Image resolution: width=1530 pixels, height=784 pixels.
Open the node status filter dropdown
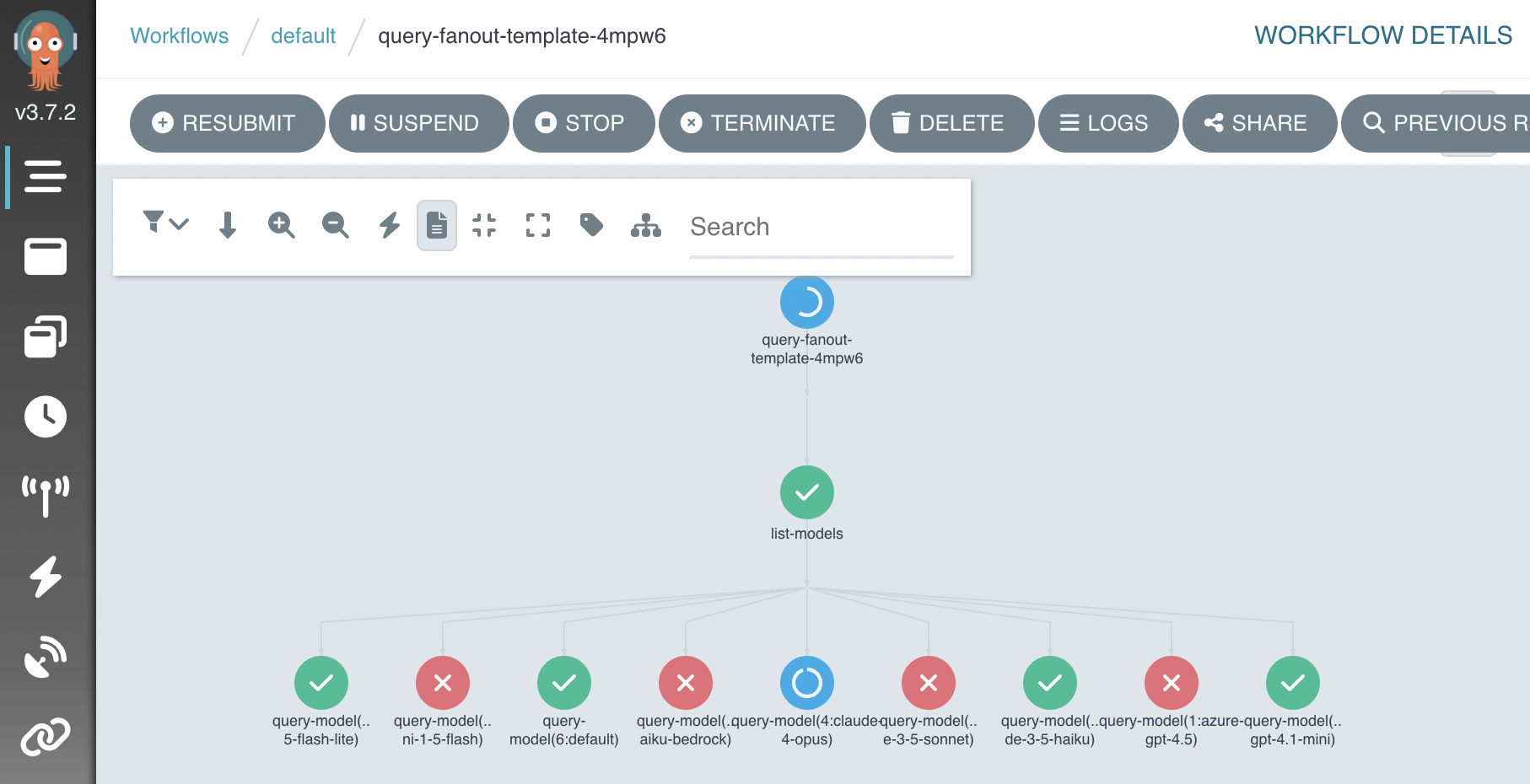pos(165,225)
